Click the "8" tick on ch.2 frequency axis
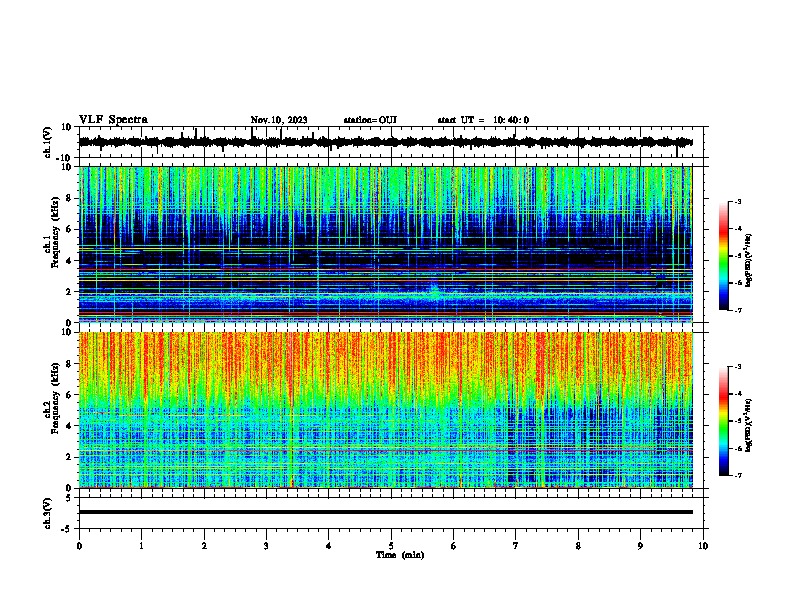The image size is (792, 612). tap(69, 364)
